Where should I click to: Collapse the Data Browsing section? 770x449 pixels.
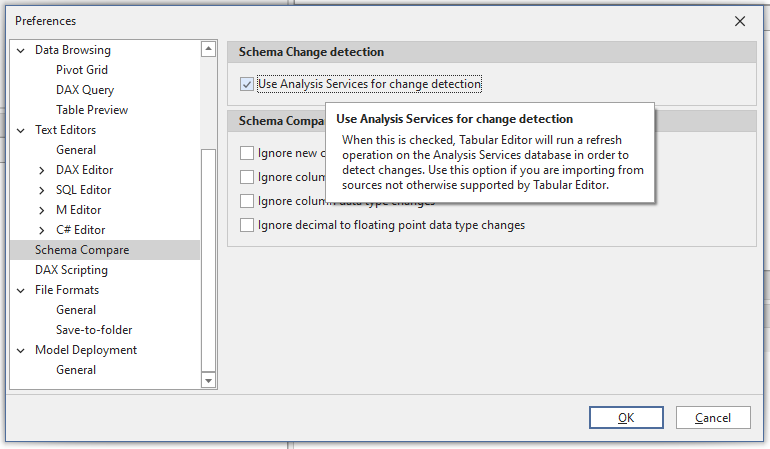pyautogui.click(x=22, y=50)
